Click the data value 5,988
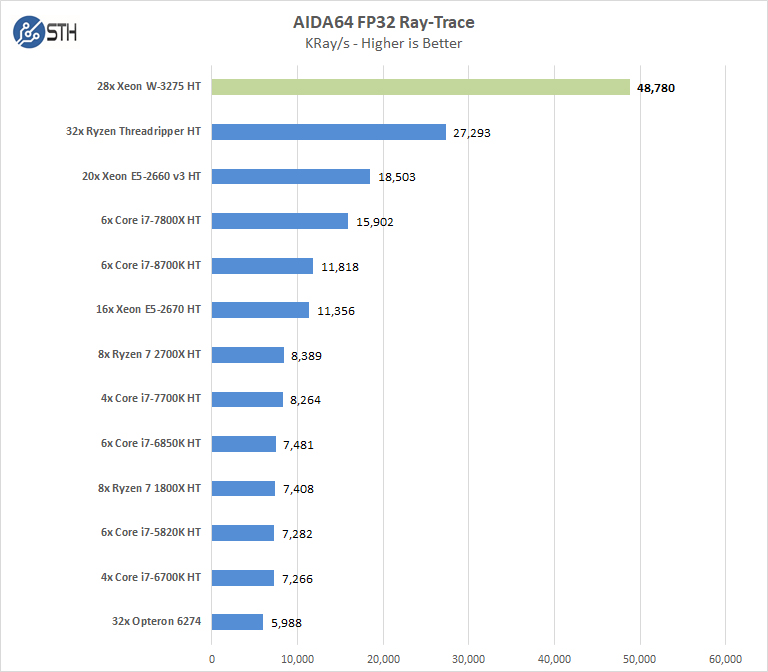The image size is (768, 672). point(287,624)
